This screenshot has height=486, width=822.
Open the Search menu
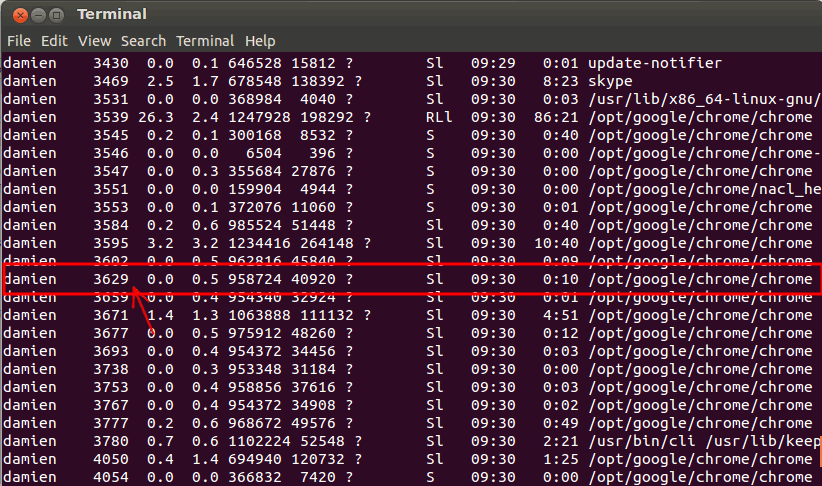click(143, 41)
